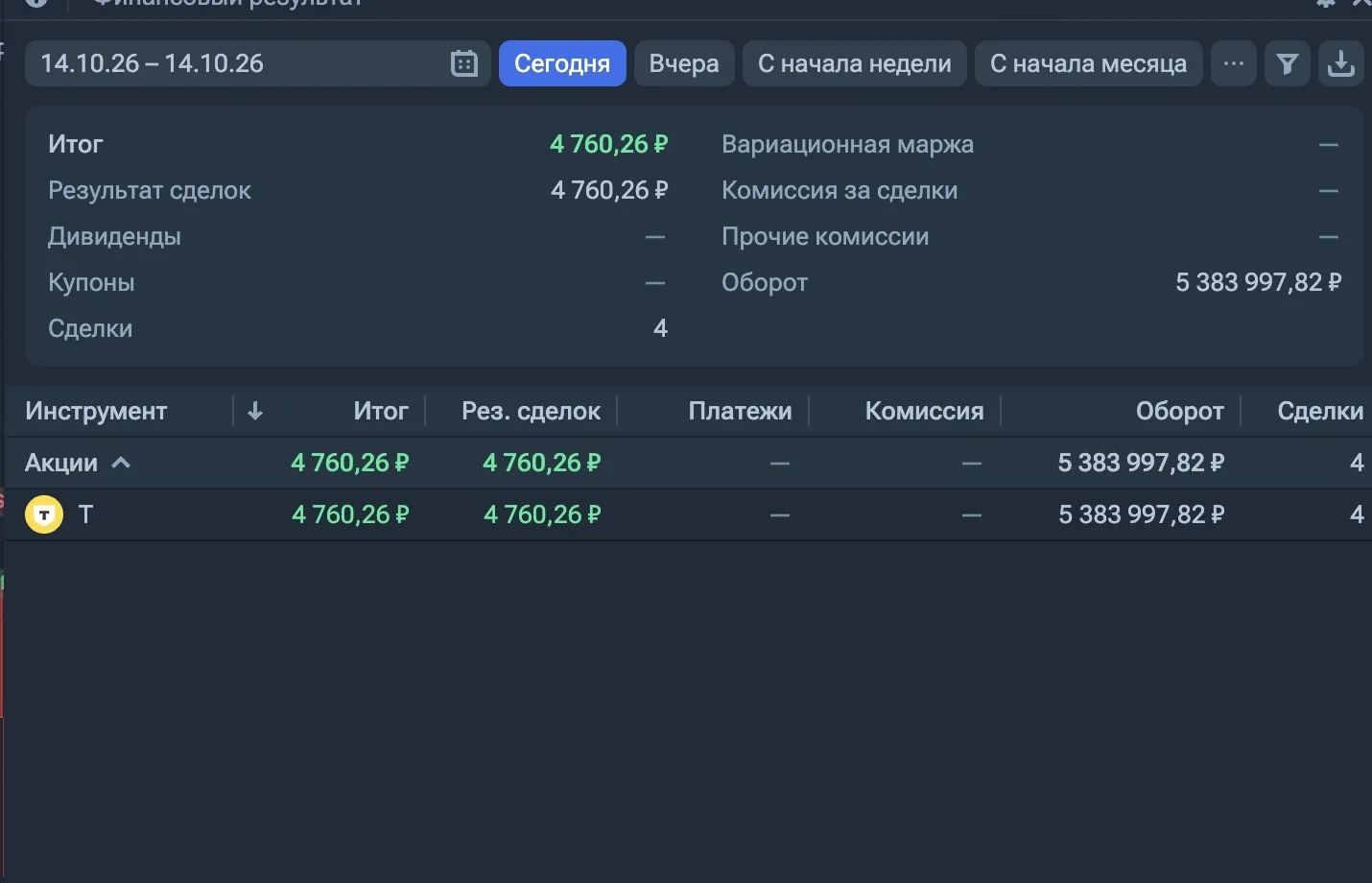This screenshot has width=1372, height=883.
Task: Open the three-dots more periods button
Action: click(1234, 63)
